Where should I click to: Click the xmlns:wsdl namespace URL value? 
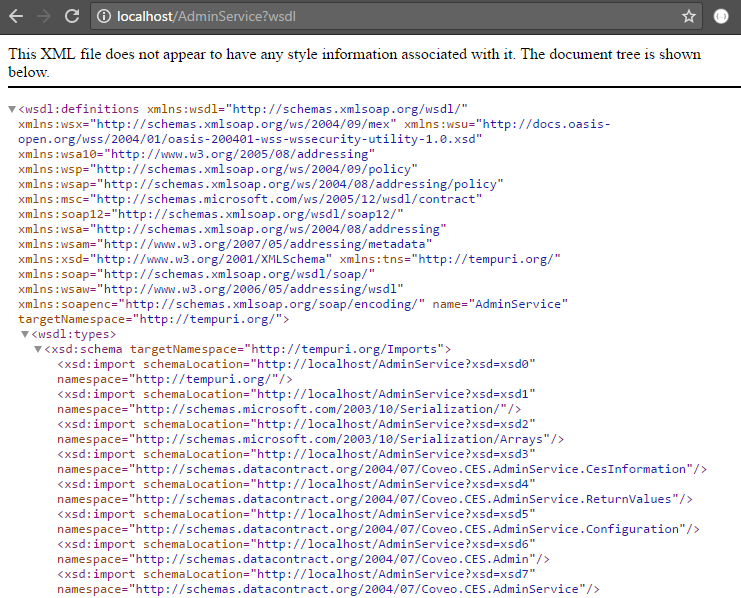click(x=346, y=109)
